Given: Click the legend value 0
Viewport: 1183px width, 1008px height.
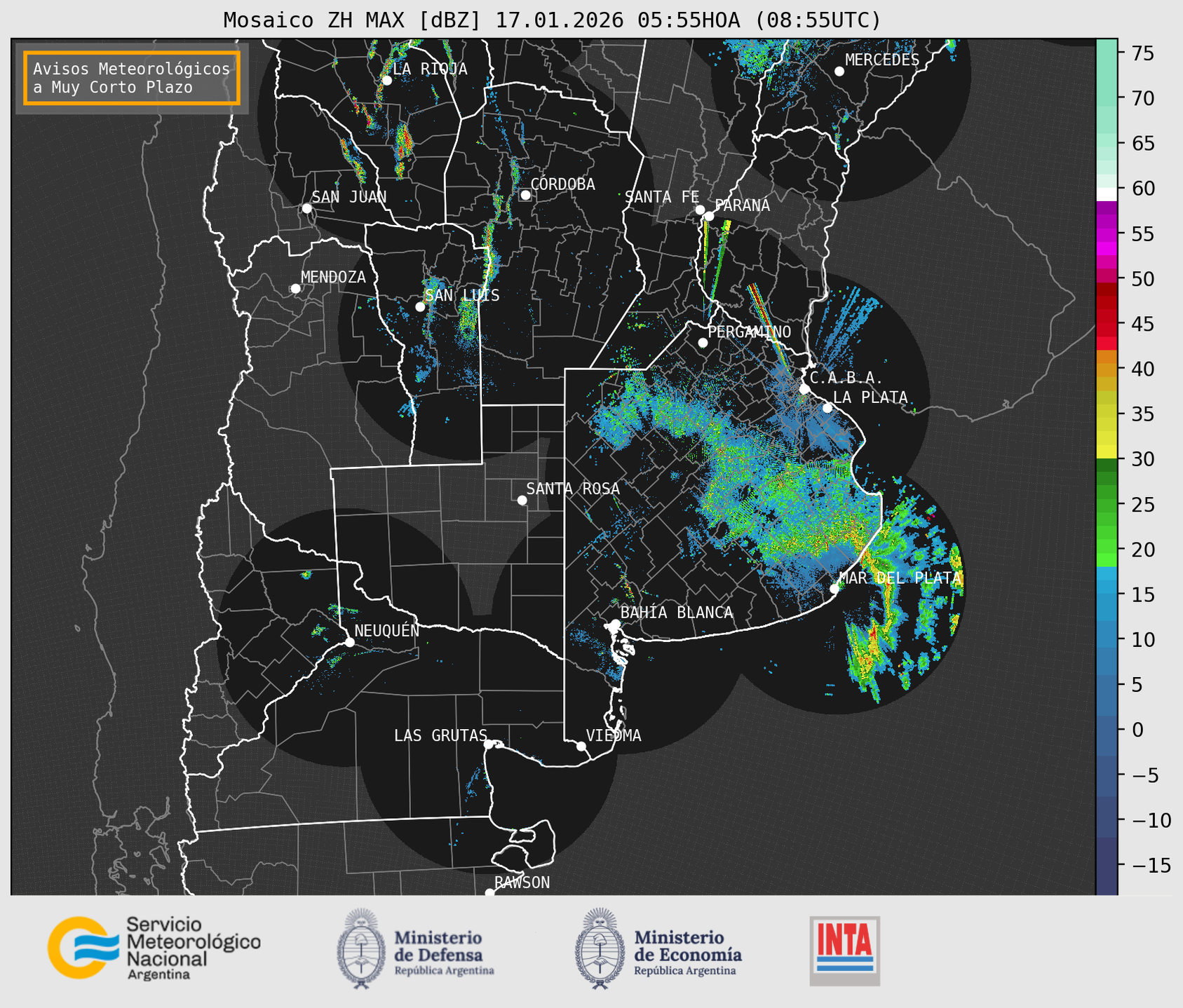Looking at the screenshot, I should pyautogui.click(x=1138, y=730).
